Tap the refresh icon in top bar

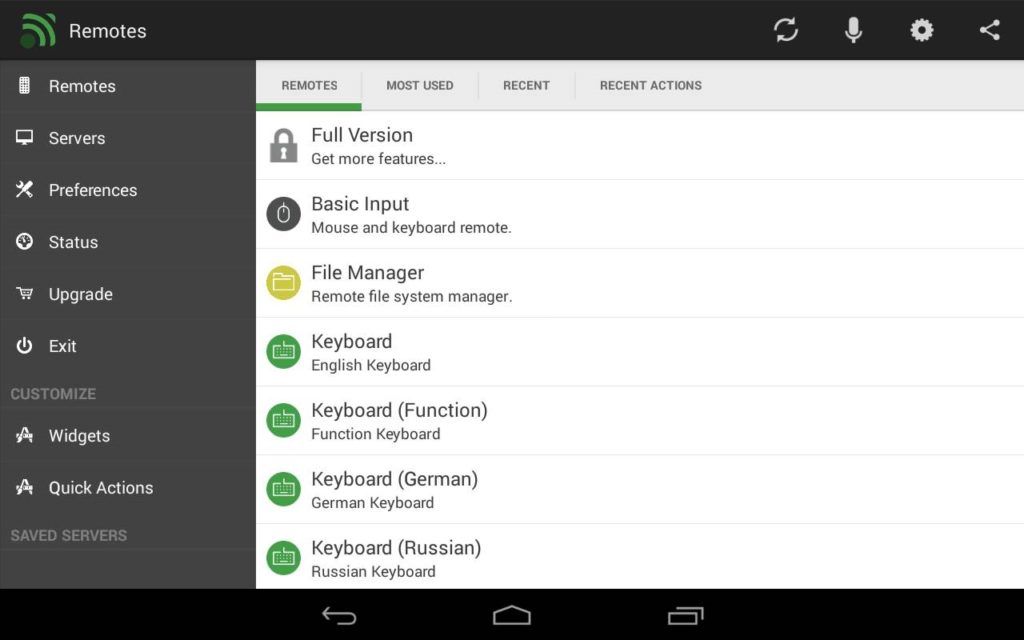(x=786, y=30)
